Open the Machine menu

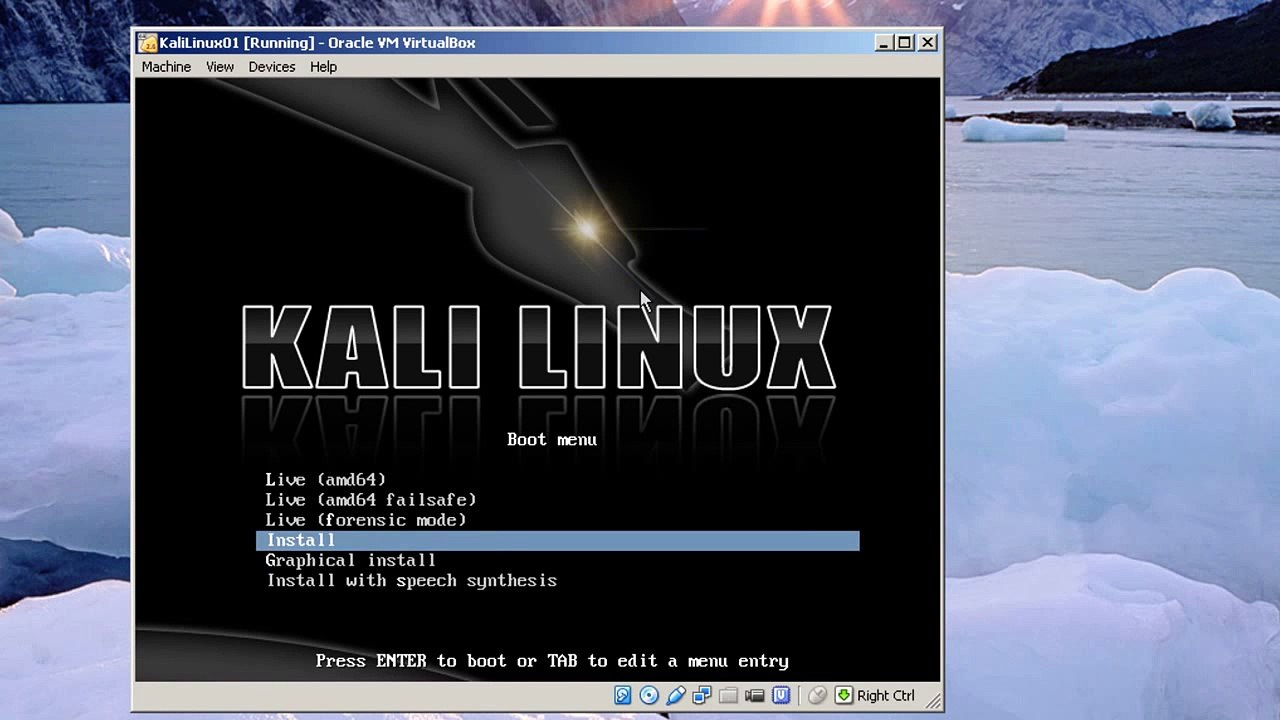(166, 67)
